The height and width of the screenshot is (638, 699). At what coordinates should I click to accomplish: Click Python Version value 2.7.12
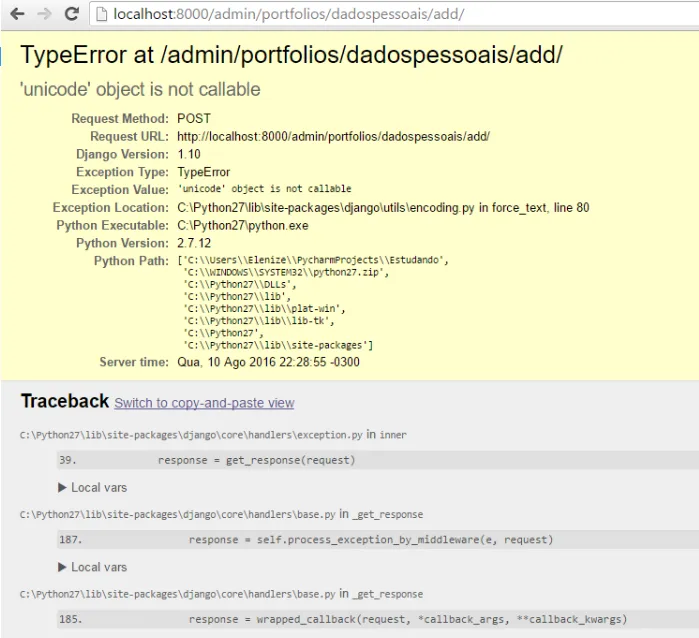click(194, 243)
